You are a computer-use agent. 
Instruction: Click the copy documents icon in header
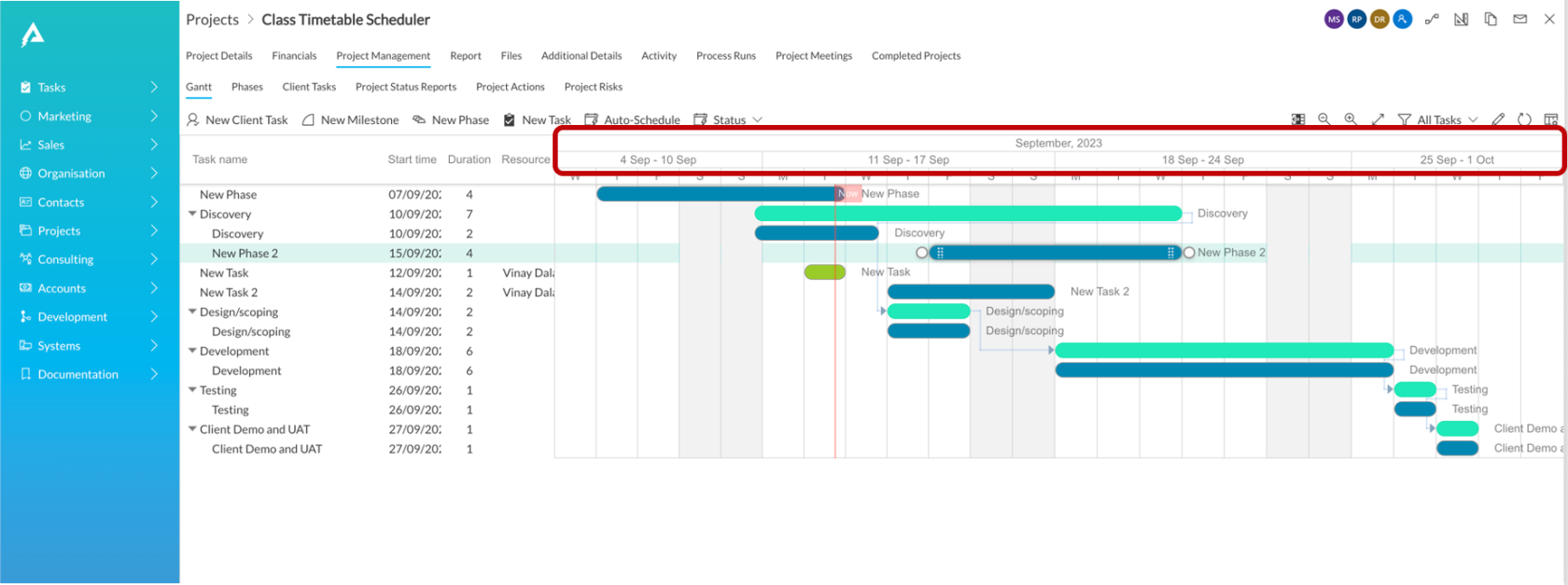1491,19
